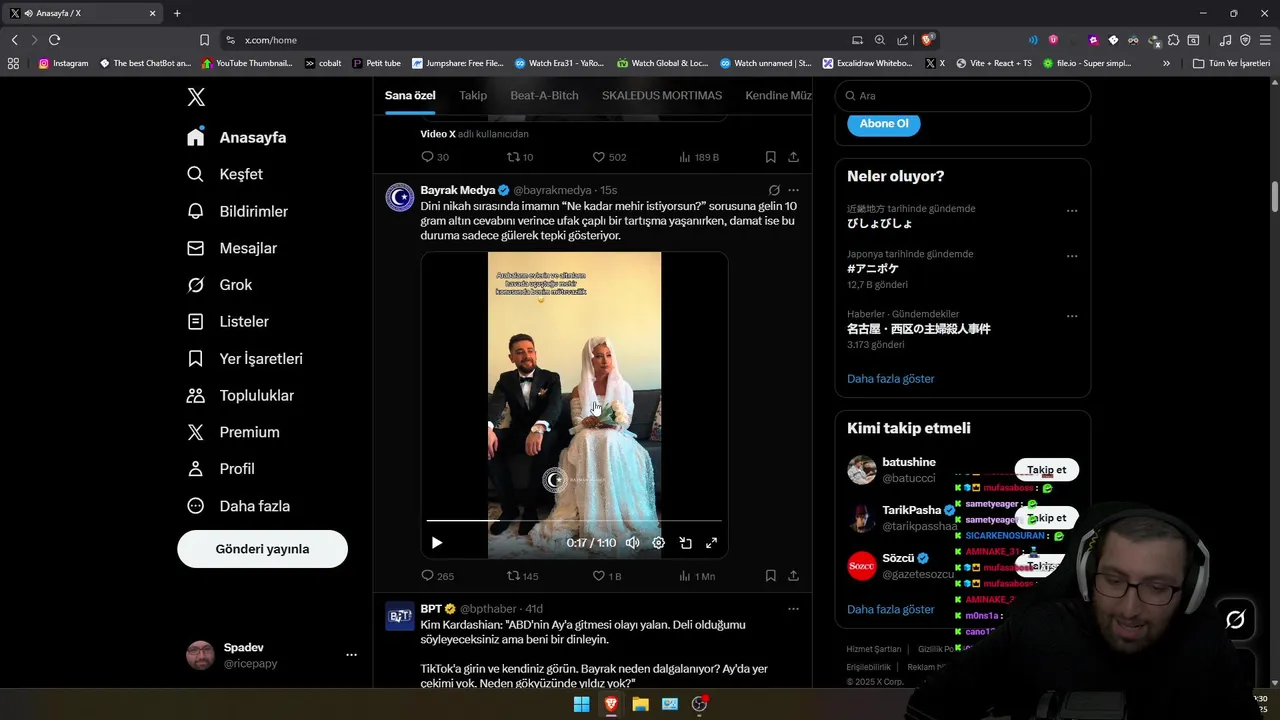Mute the video sound
This screenshot has height=720, width=1280.
(x=632, y=543)
